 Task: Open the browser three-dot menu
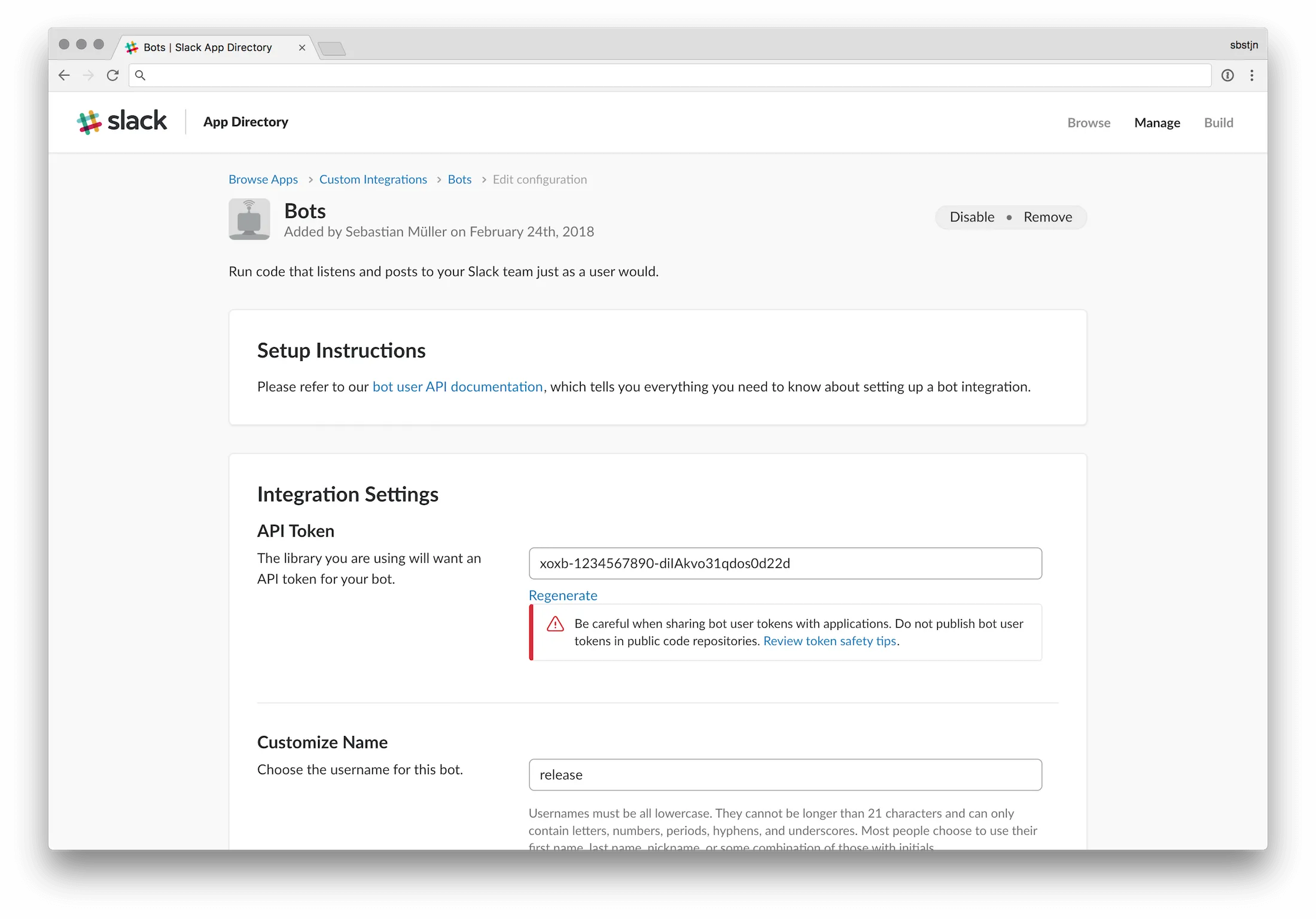[1252, 75]
